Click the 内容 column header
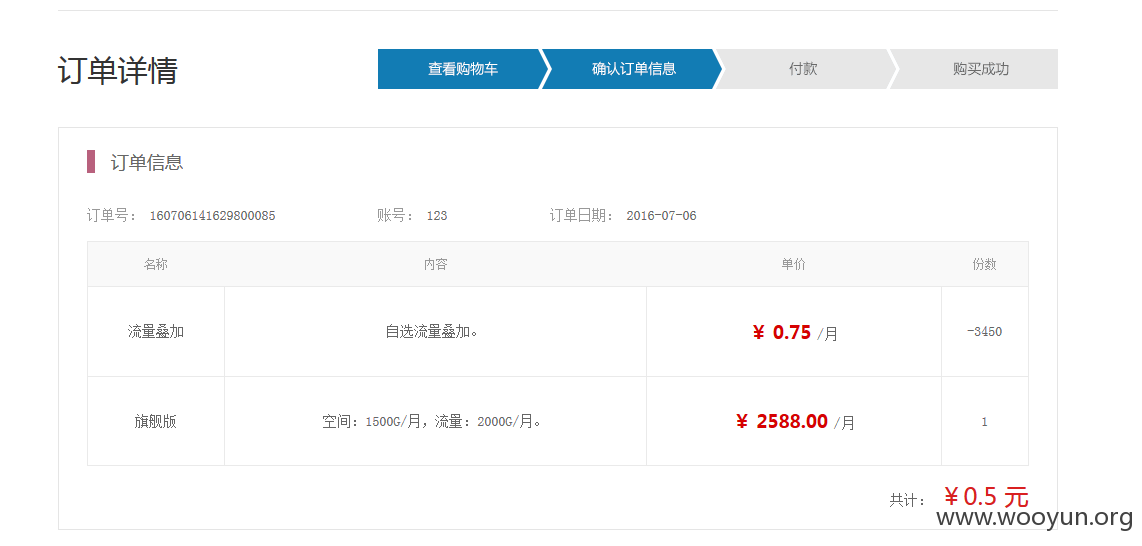The image size is (1142, 546). coord(436,264)
